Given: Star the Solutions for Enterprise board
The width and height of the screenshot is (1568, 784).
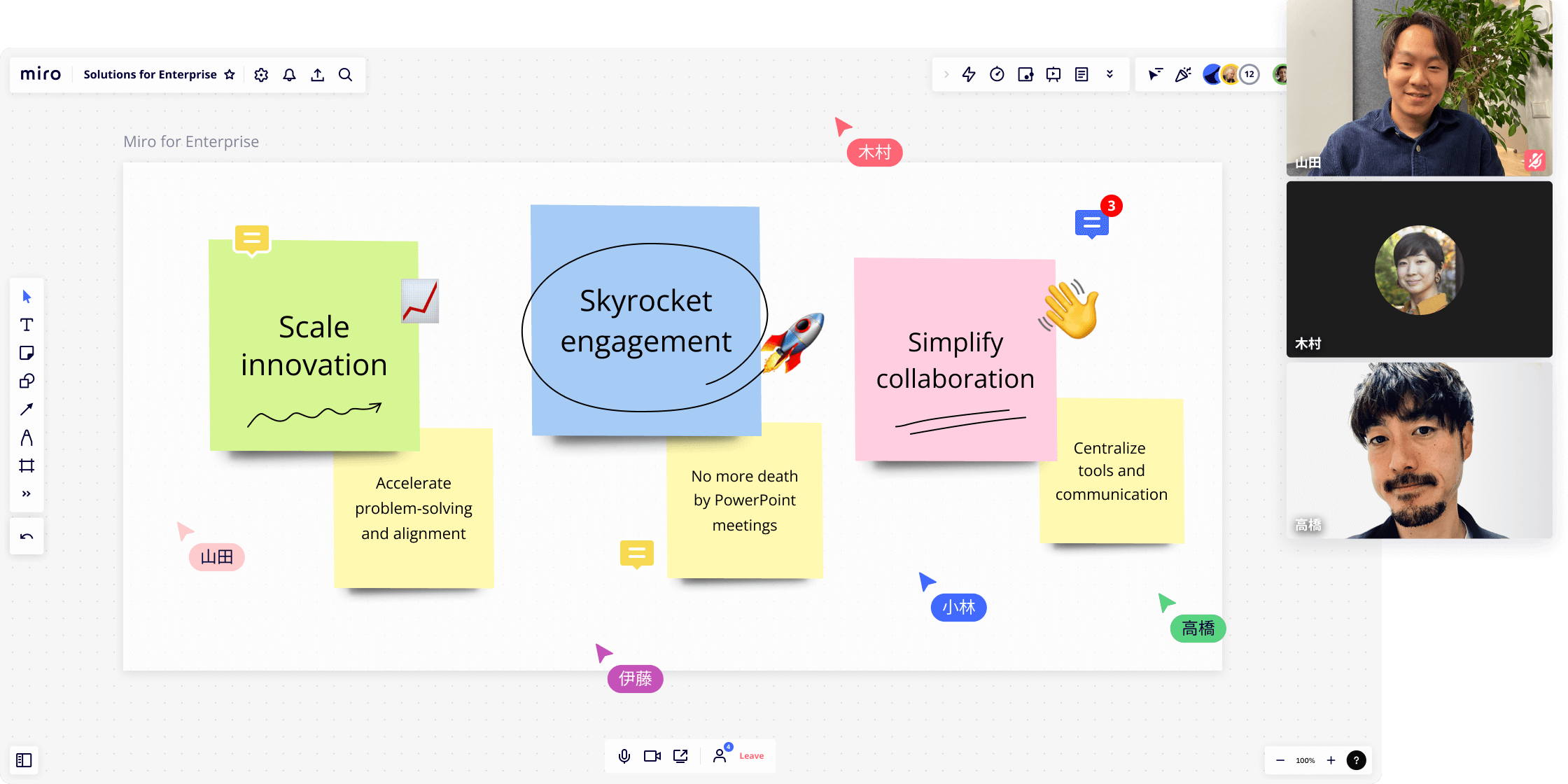Looking at the screenshot, I should [x=230, y=75].
